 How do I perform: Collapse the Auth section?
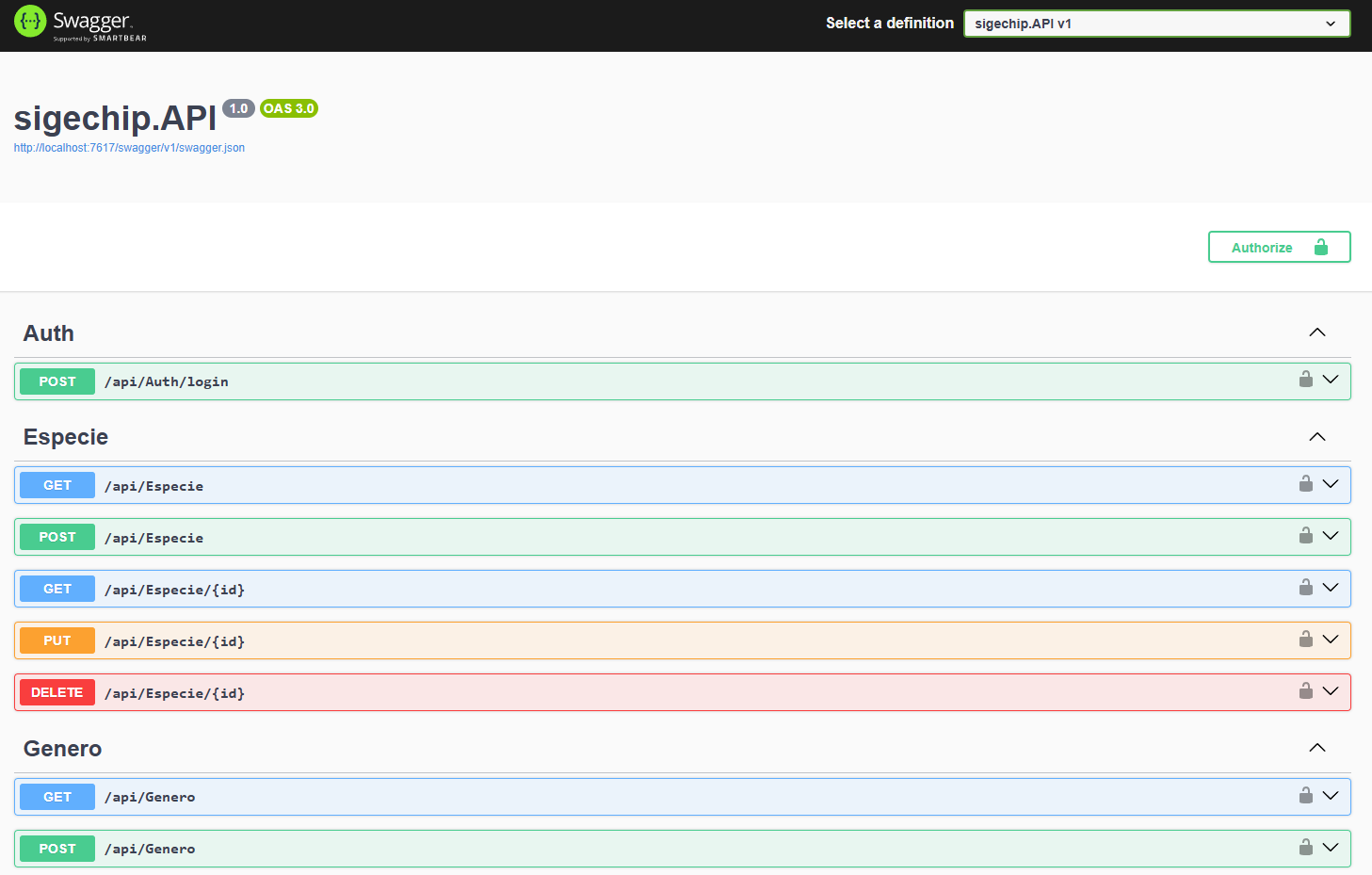coord(1316,332)
